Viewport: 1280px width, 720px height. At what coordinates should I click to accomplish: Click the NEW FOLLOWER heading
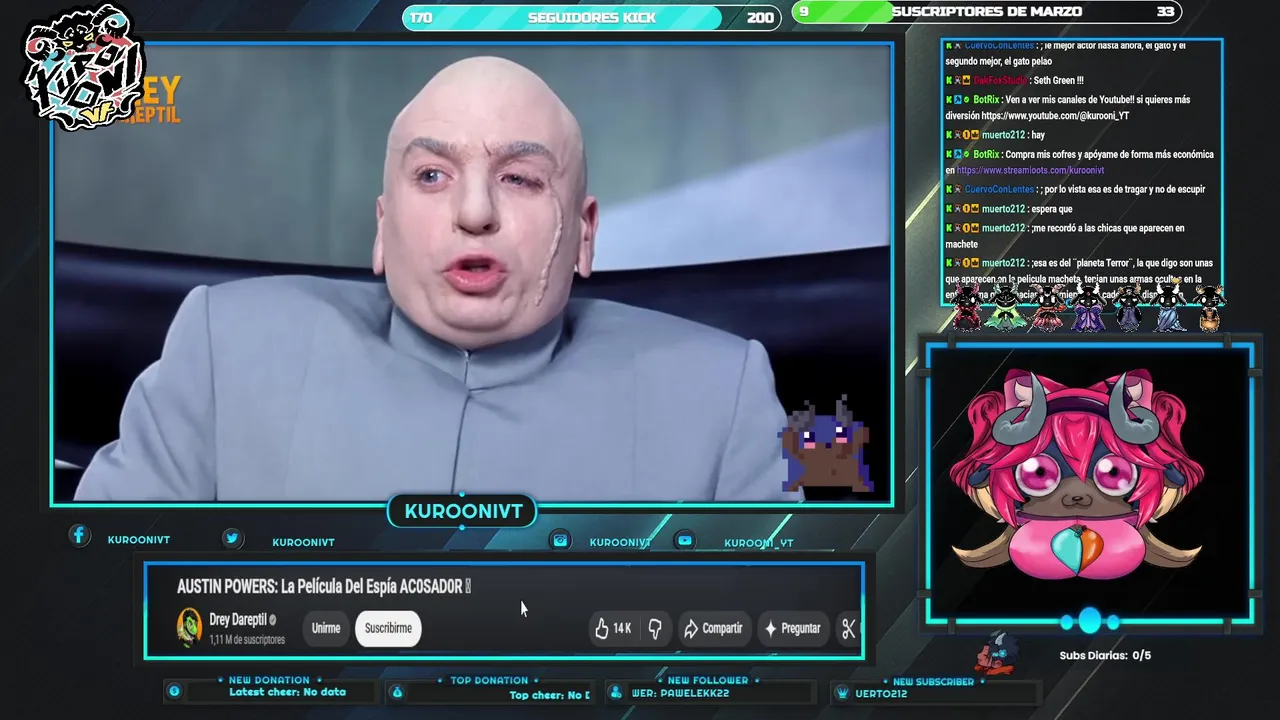pyautogui.click(x=708, y=680)
